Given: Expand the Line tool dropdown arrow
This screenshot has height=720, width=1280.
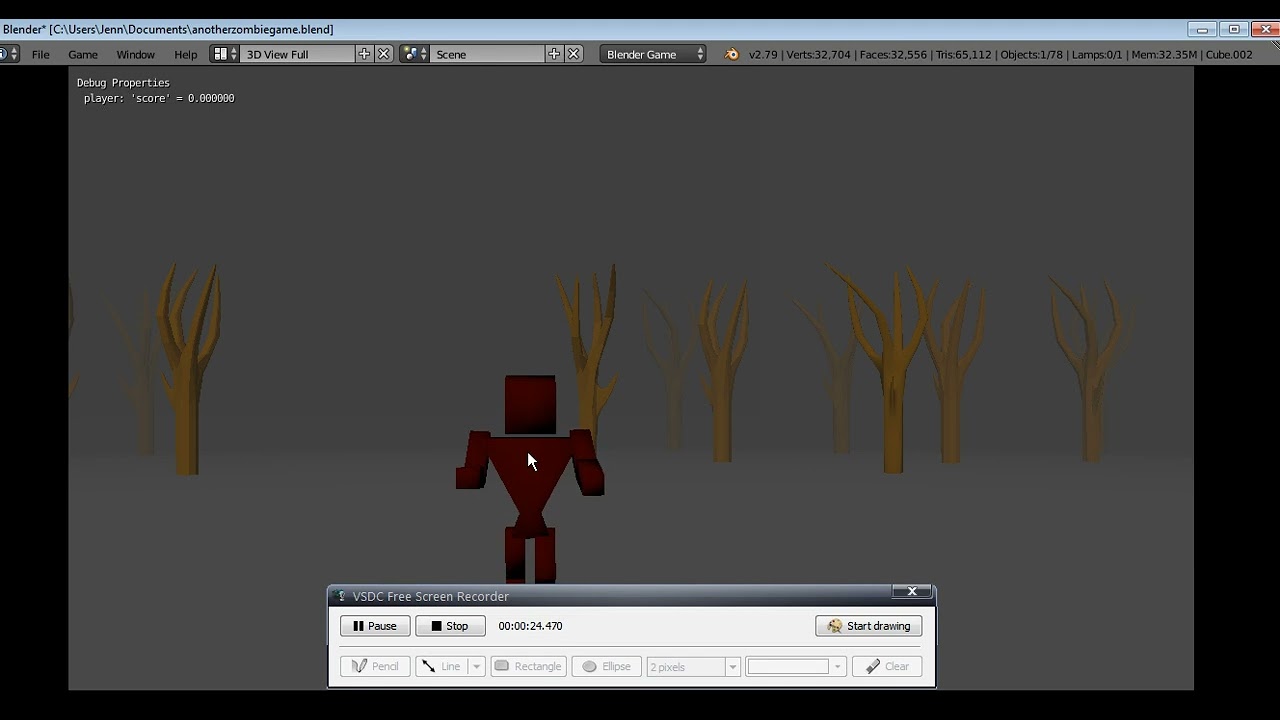Looking at the screenshot, I should (477, 666).
